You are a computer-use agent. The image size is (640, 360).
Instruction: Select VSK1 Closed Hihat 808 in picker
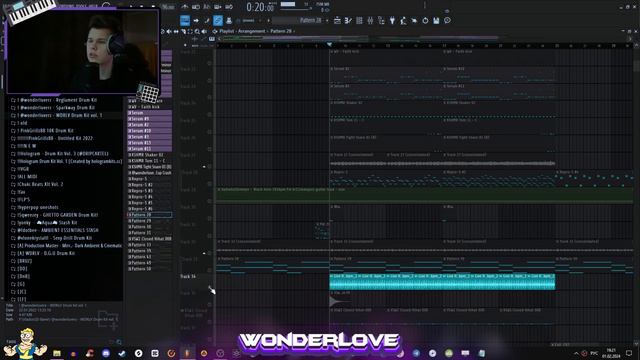(x=150, y=239)
